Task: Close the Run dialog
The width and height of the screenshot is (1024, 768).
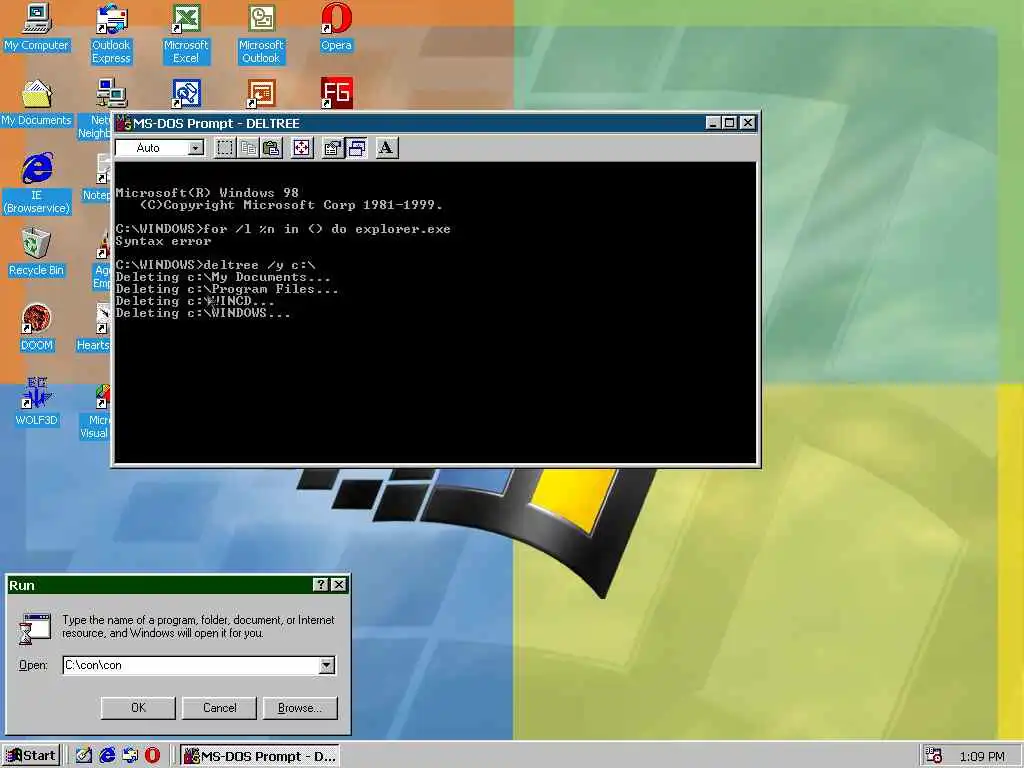Action: 338,584
